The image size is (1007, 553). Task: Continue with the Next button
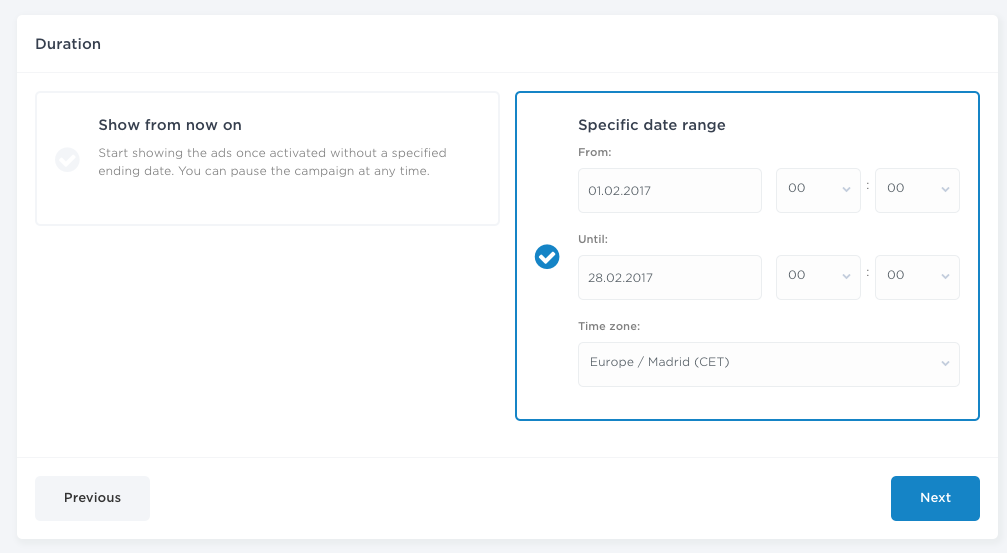(935, 498)
